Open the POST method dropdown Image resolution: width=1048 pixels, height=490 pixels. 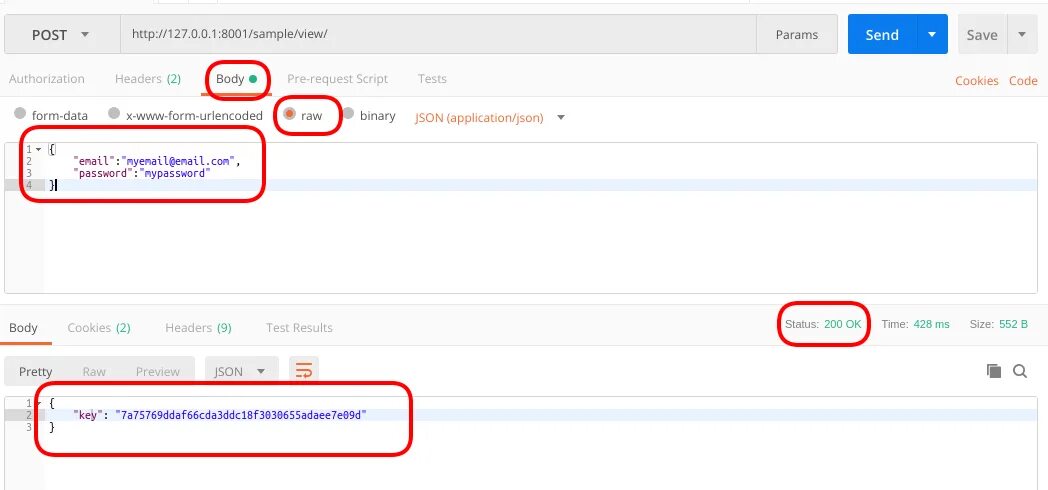(62, 35)
